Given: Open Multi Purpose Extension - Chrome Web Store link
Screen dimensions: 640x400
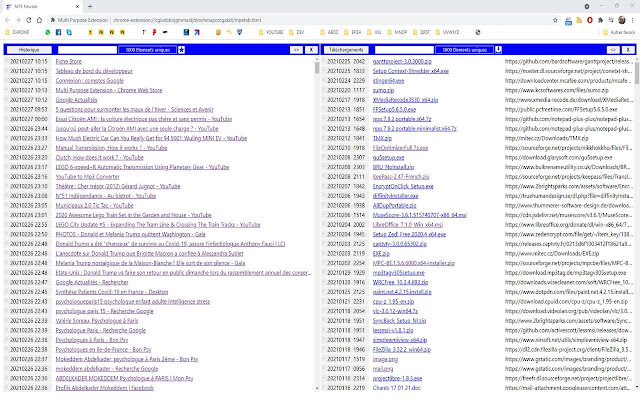Looking at the screenshot, I should (x=109, y=90).
